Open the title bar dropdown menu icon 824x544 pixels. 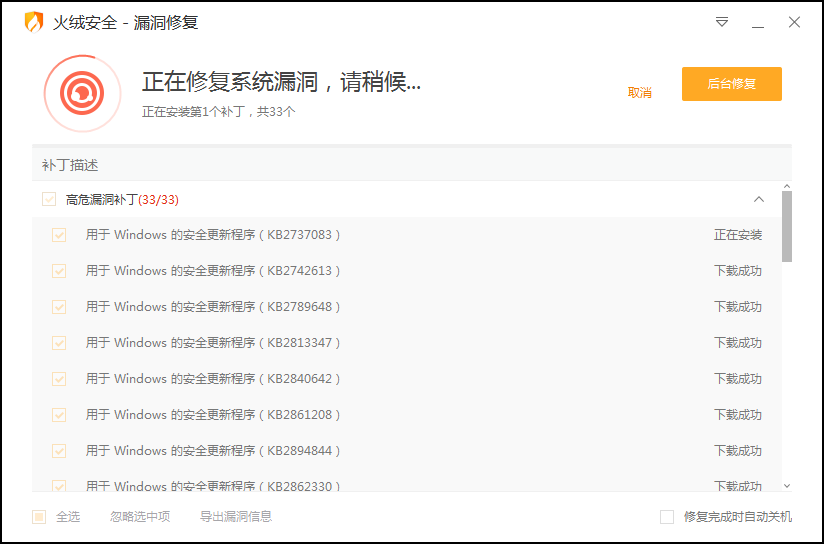[x=722, y=22]
